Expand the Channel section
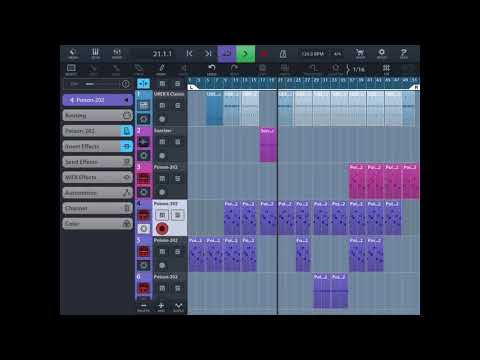 tap(98, 208)
